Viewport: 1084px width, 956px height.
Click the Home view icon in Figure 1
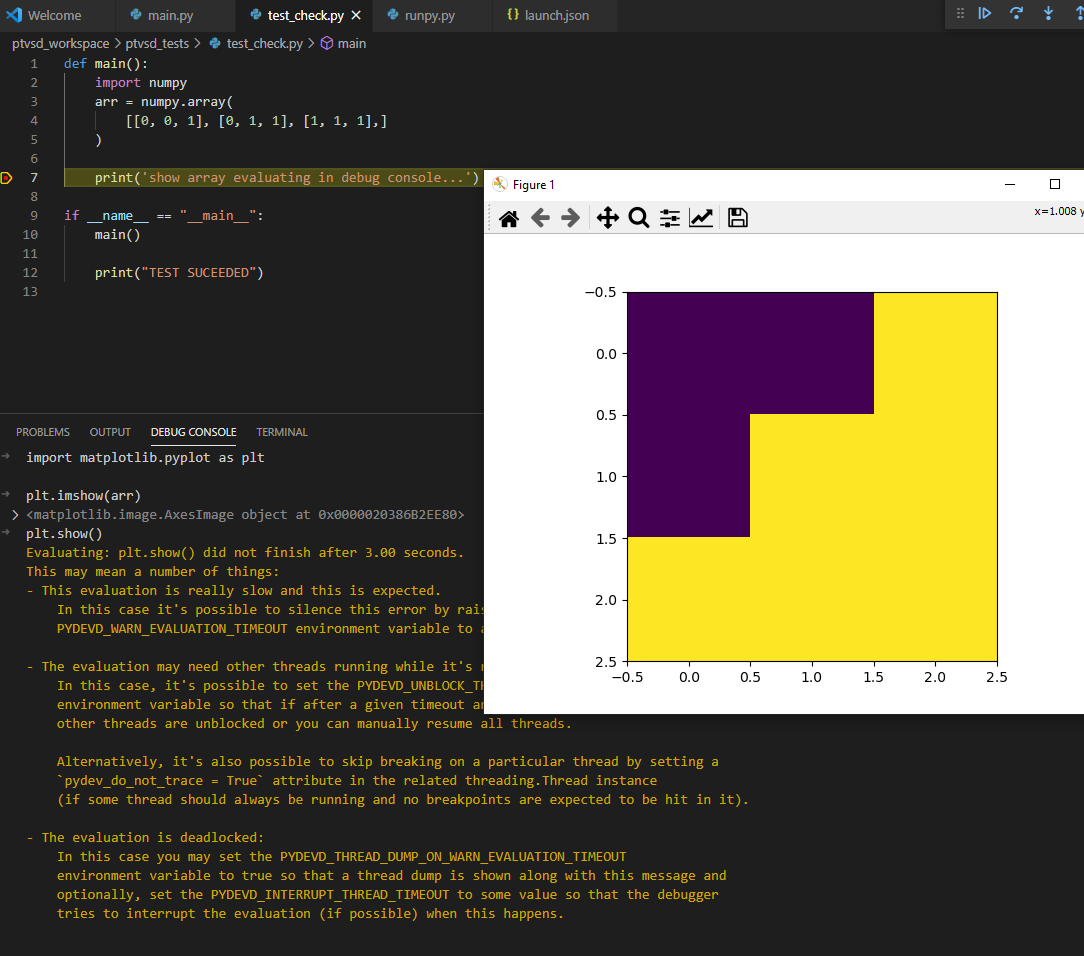pos(508,217)
